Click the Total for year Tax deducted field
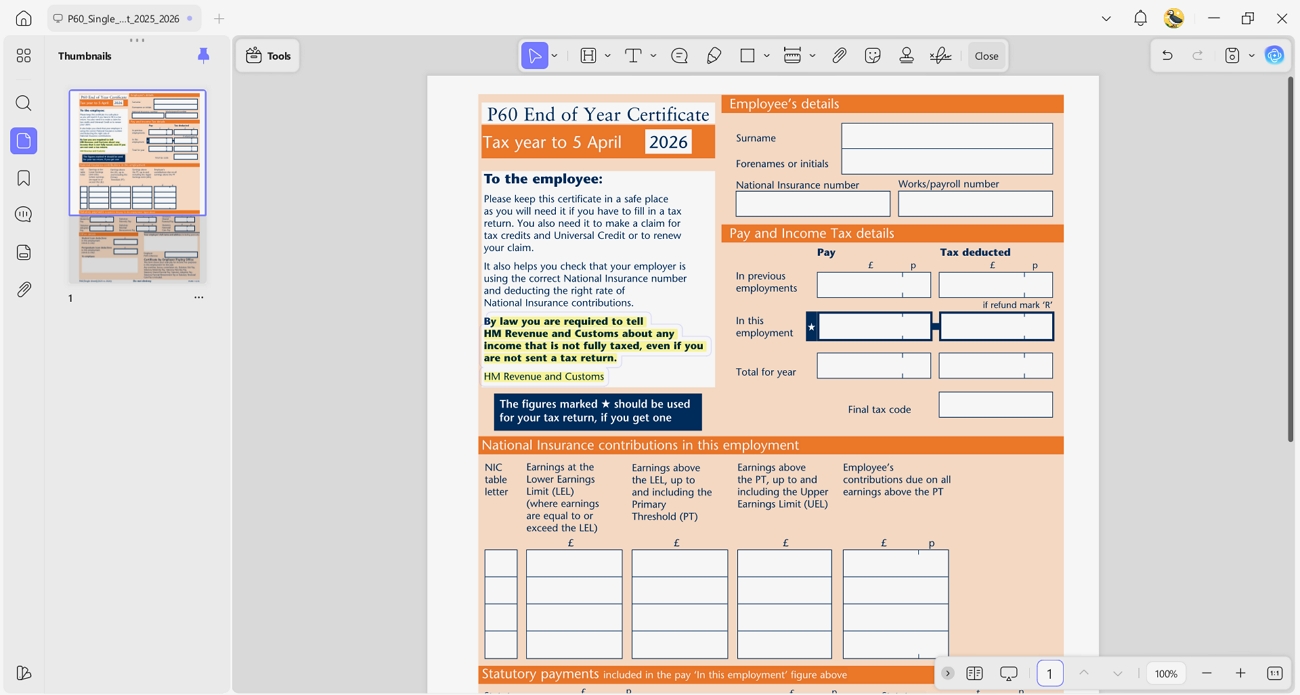The width and height of the screenshot is (1300, 695). click(996, 365)
